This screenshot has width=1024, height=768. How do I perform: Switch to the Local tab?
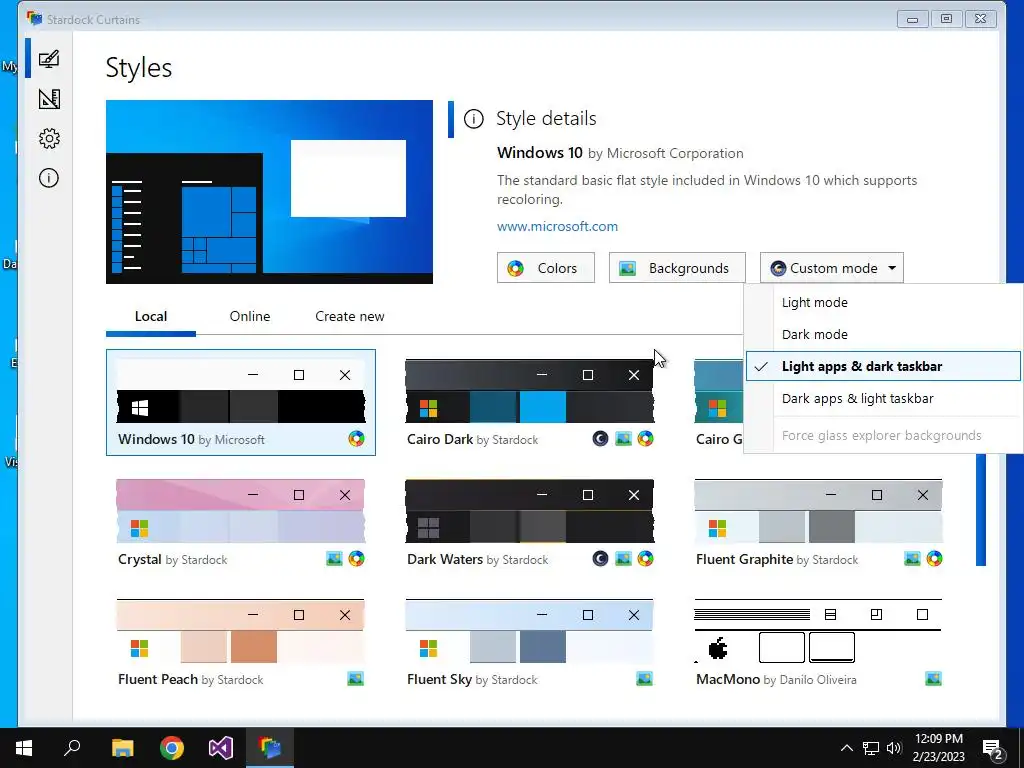151,317
